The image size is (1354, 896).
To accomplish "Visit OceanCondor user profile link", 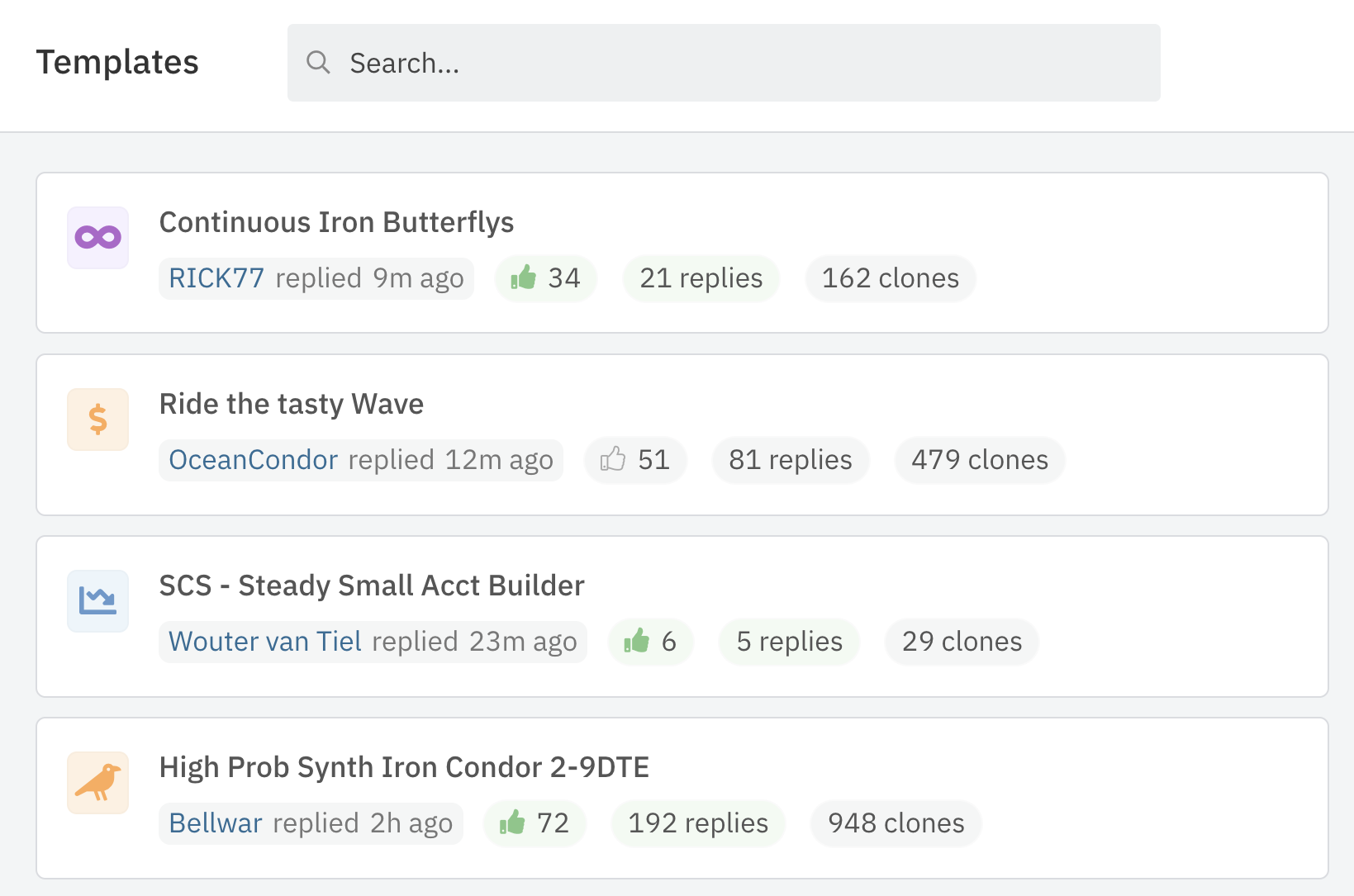I will 254,460.
